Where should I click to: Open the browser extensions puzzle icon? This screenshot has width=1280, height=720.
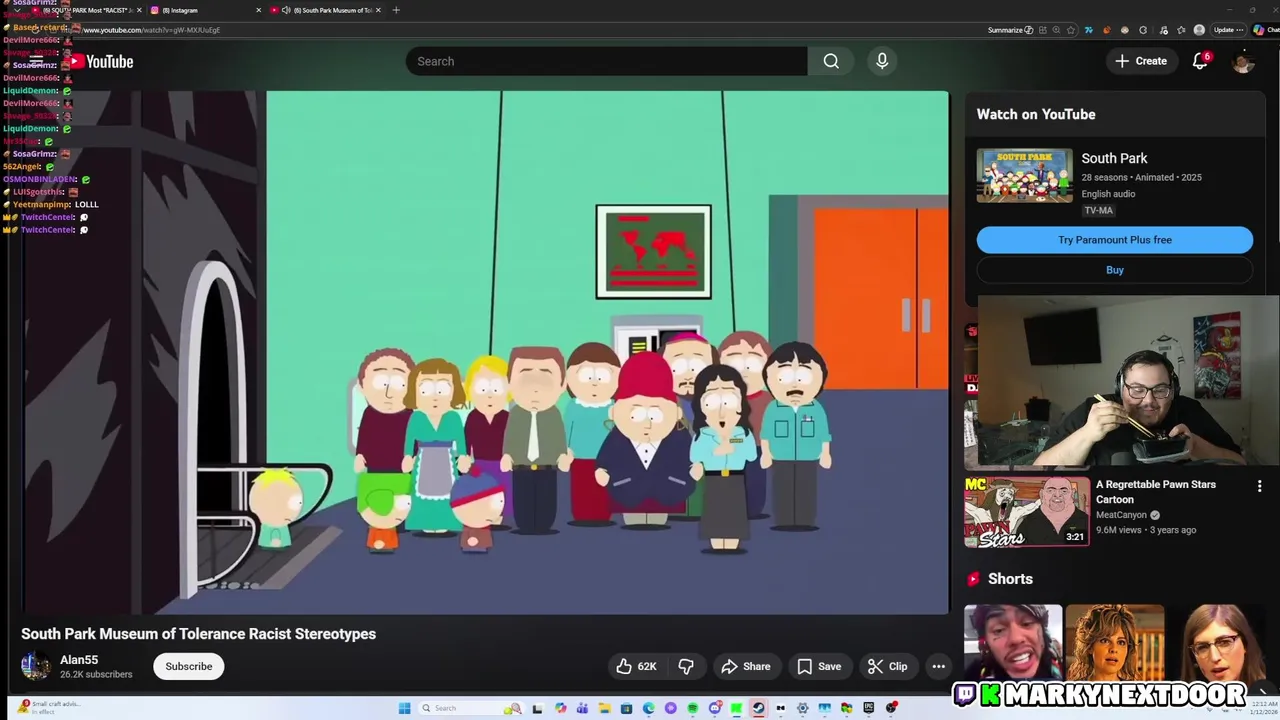[x=1143, y=30]
